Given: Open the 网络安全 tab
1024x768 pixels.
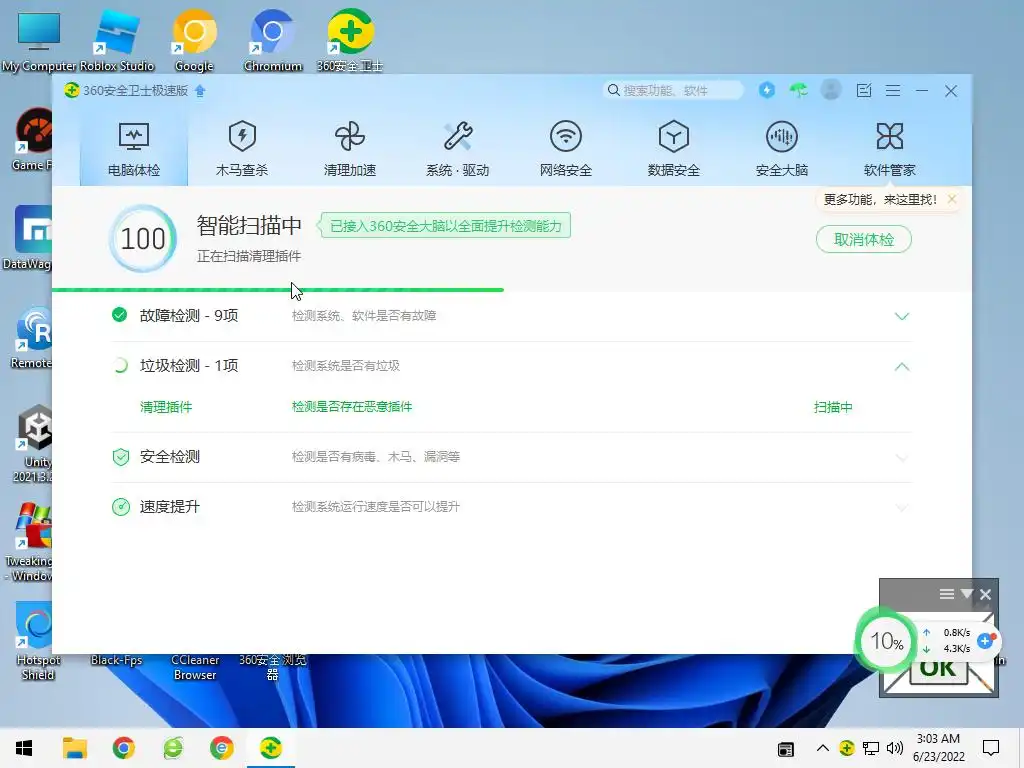Looking at the screenshot, I should tap(566, 149).
